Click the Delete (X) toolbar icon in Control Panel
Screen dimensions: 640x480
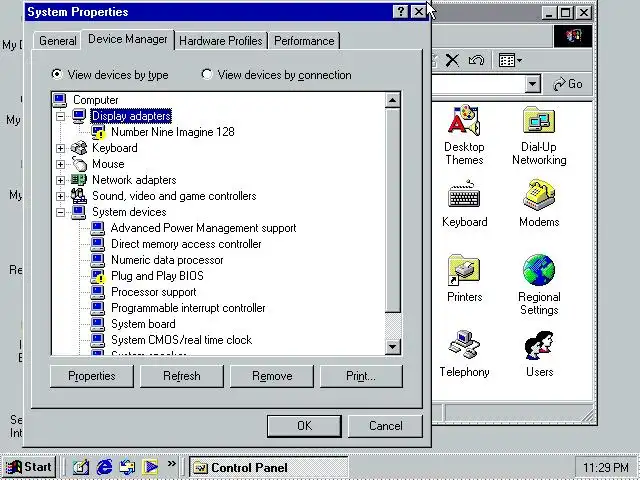[452, 60]
